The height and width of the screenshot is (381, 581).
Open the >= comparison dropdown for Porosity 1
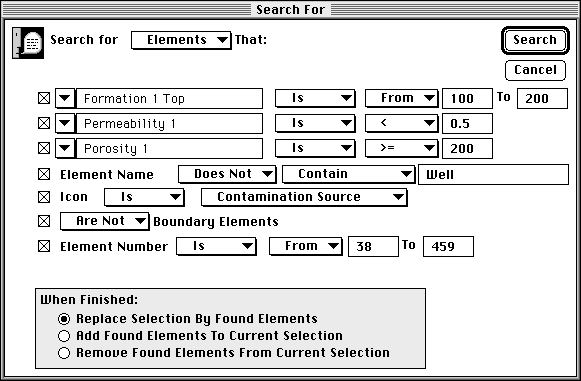point(402,148)
